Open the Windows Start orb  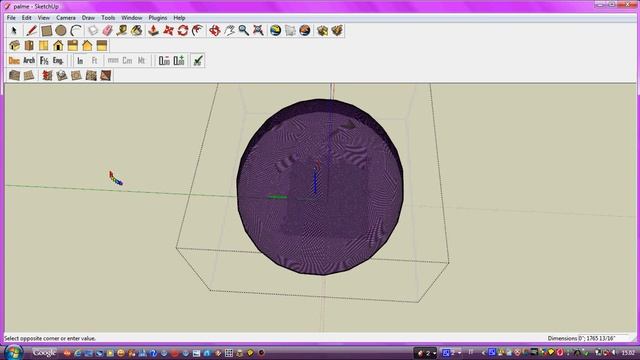click(13, 352)
